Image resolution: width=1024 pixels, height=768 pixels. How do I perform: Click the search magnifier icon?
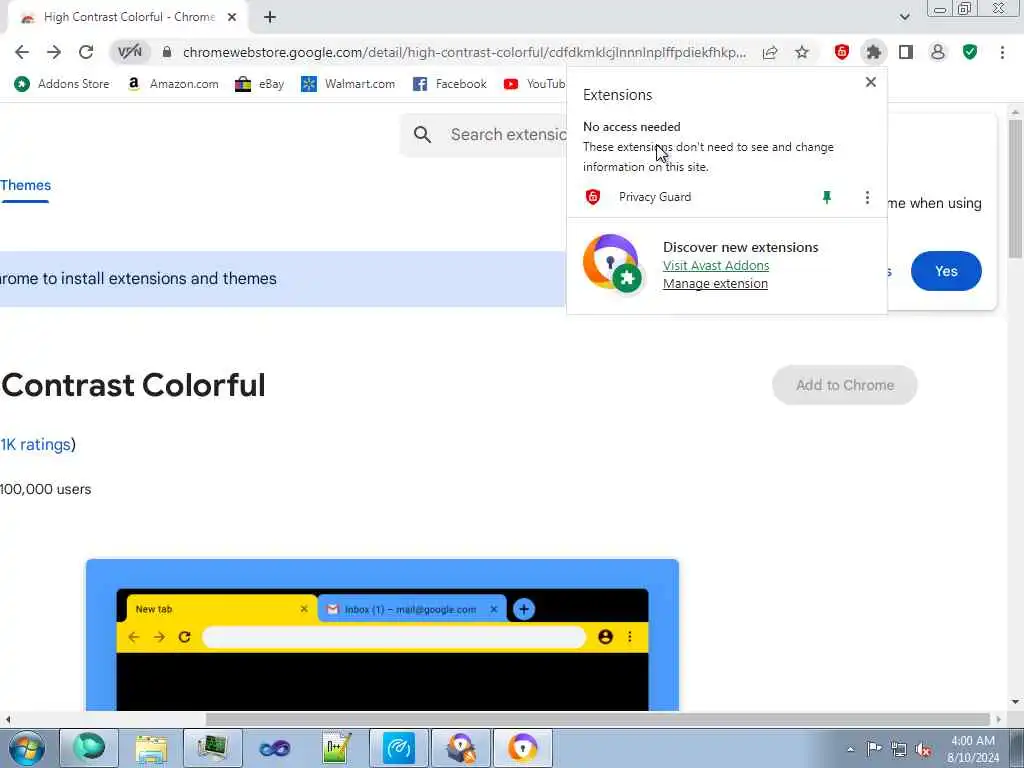coord(423,135)
